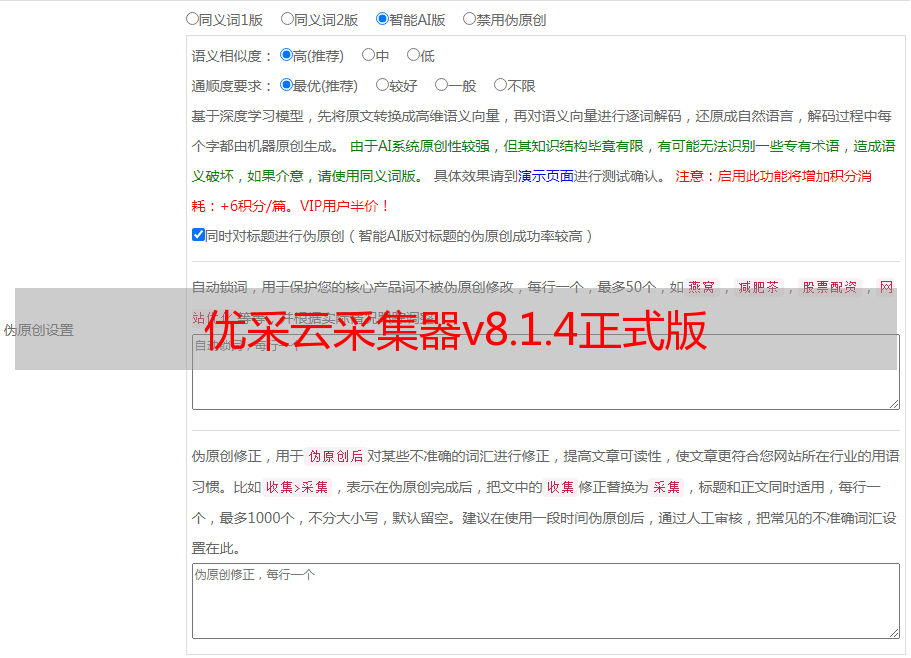
Task: Select 禁用伪原创 to disable rewriting
Action: point(469,19)
